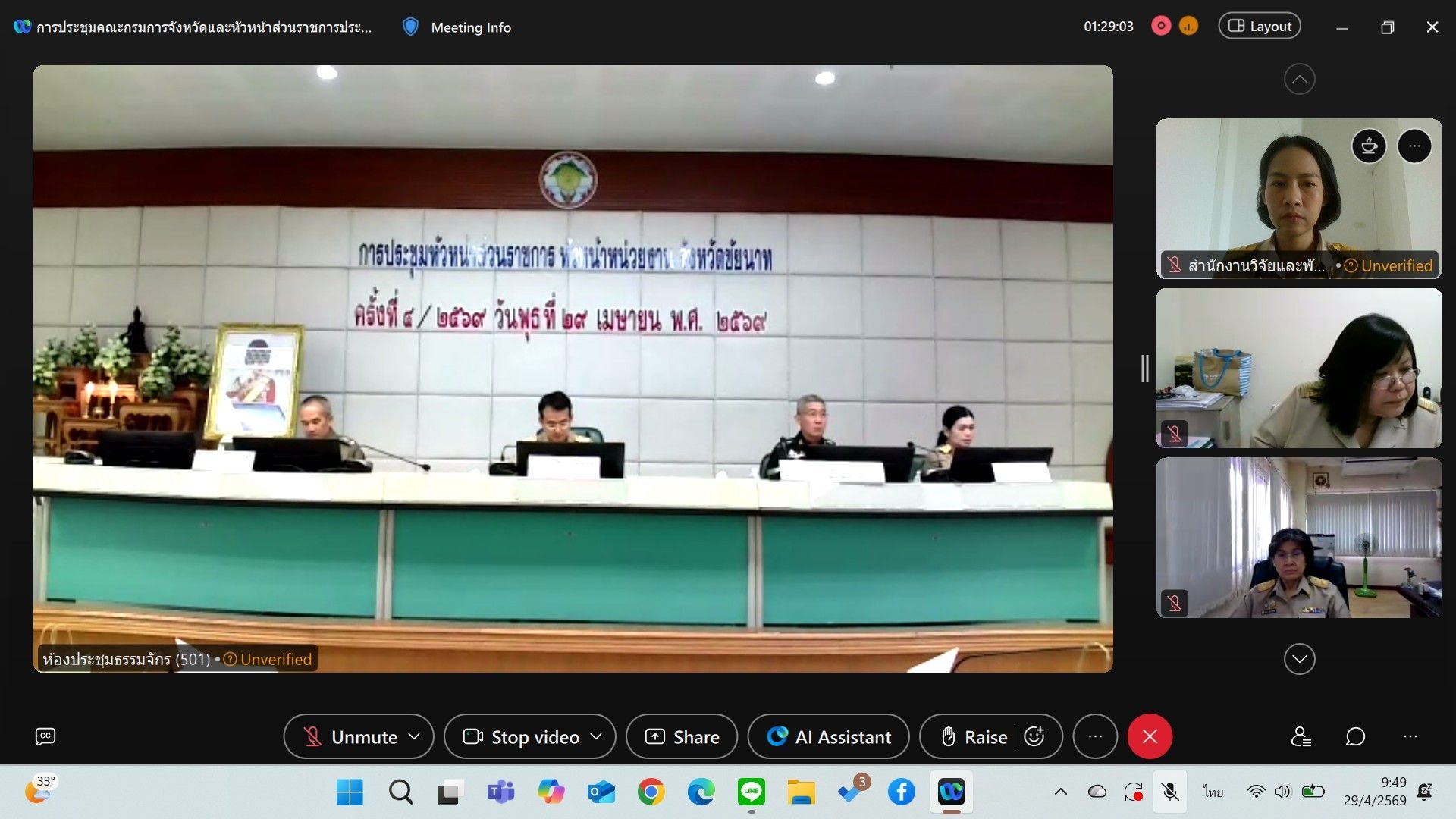Open the chat panel icon
This screenshot has height=819, width=1456.
[x=1355, y=736]
